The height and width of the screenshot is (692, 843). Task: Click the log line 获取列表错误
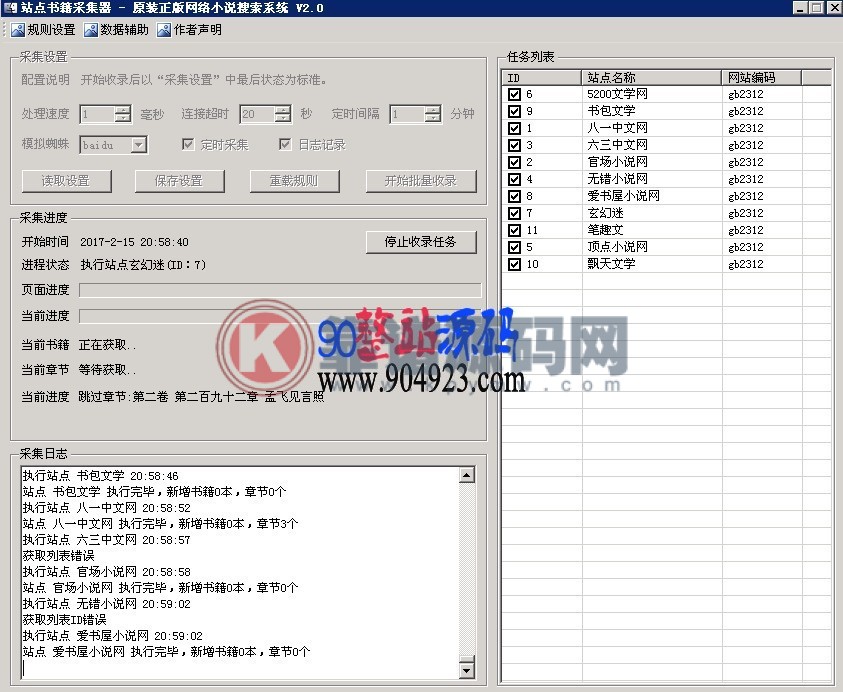[59, 556]
